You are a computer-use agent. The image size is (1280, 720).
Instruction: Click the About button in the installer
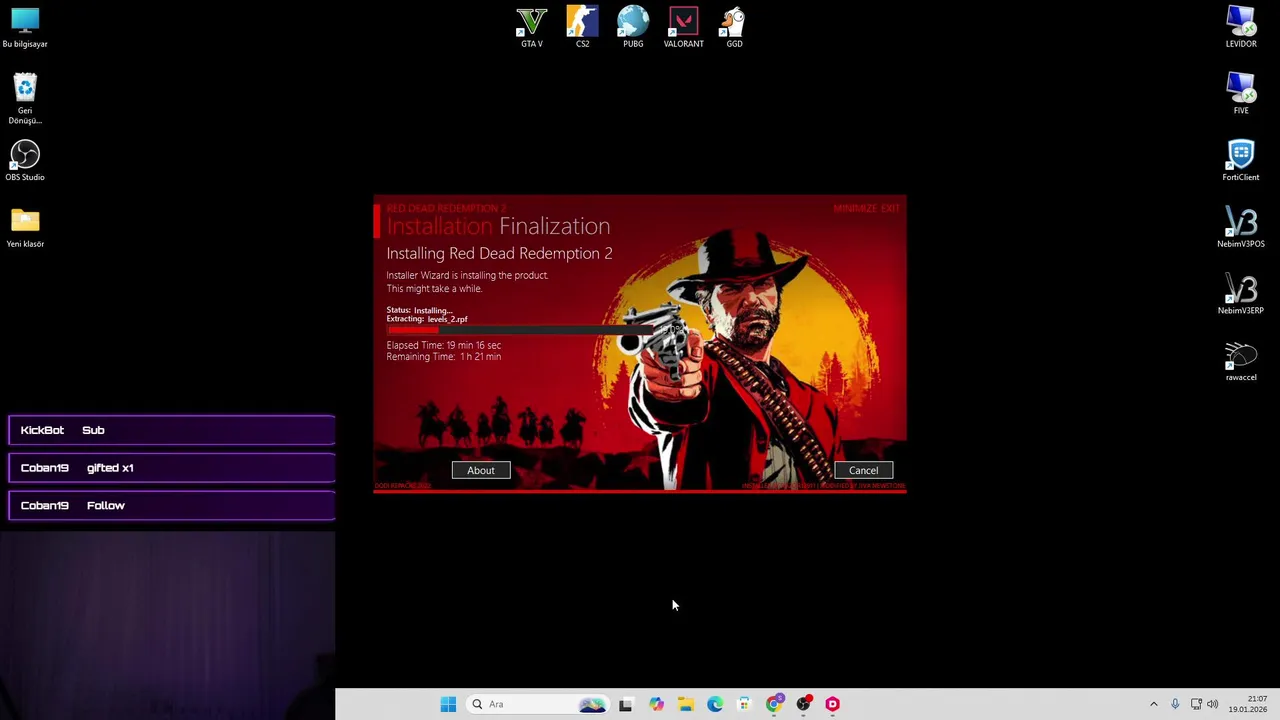pyautogui.click(x=480, y=470)
